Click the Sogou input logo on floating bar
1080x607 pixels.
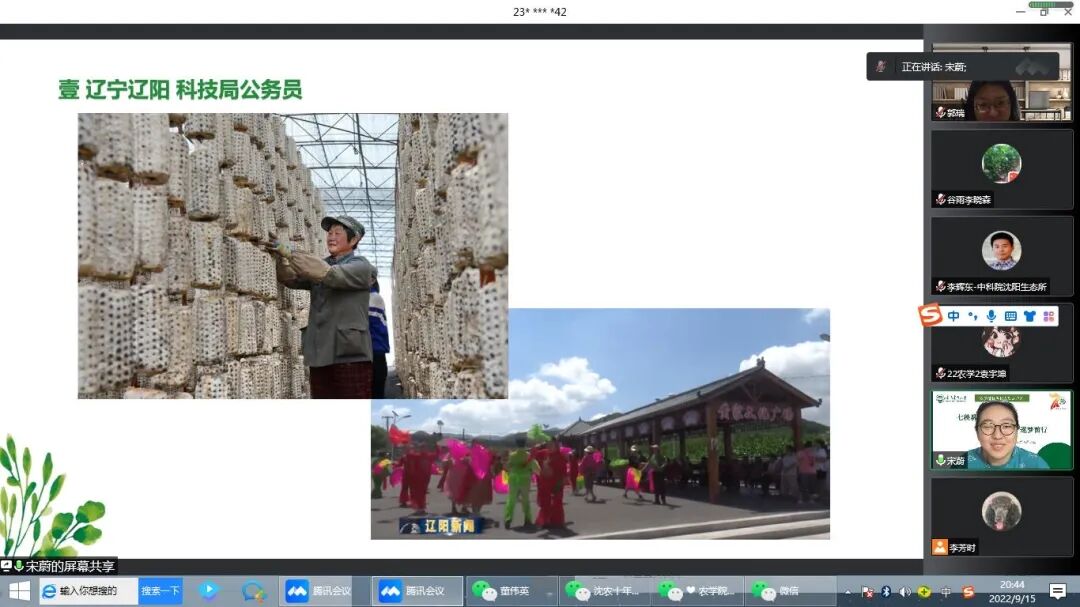(931, 315)
